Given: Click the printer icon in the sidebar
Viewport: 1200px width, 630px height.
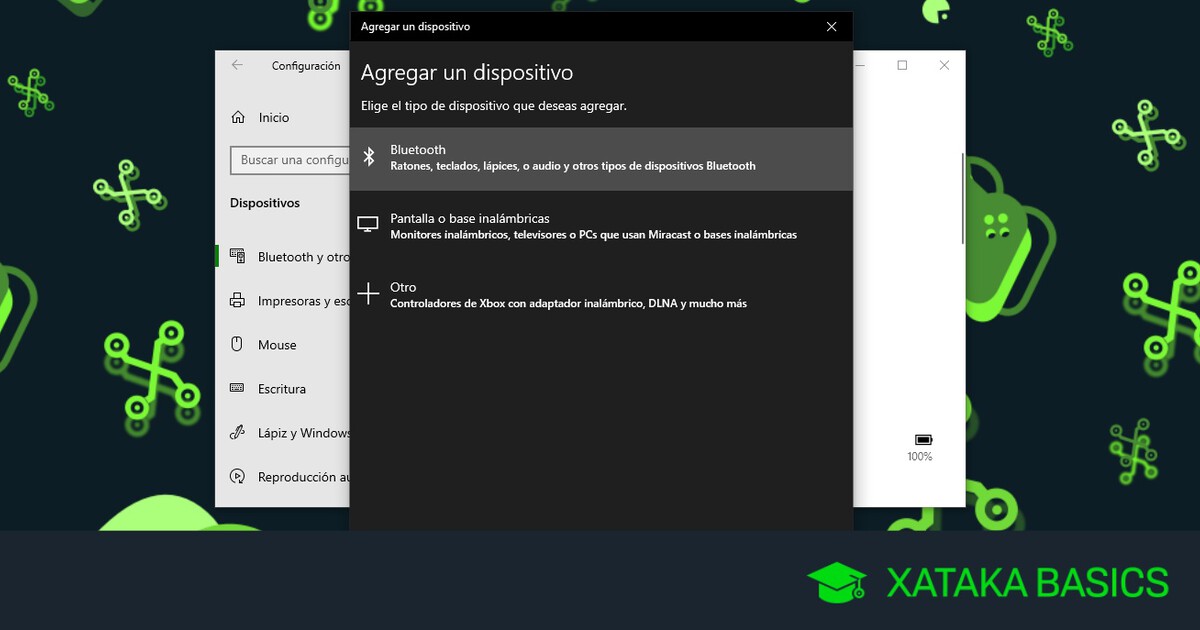Looking at the screenshot, I should click(238, 301).
